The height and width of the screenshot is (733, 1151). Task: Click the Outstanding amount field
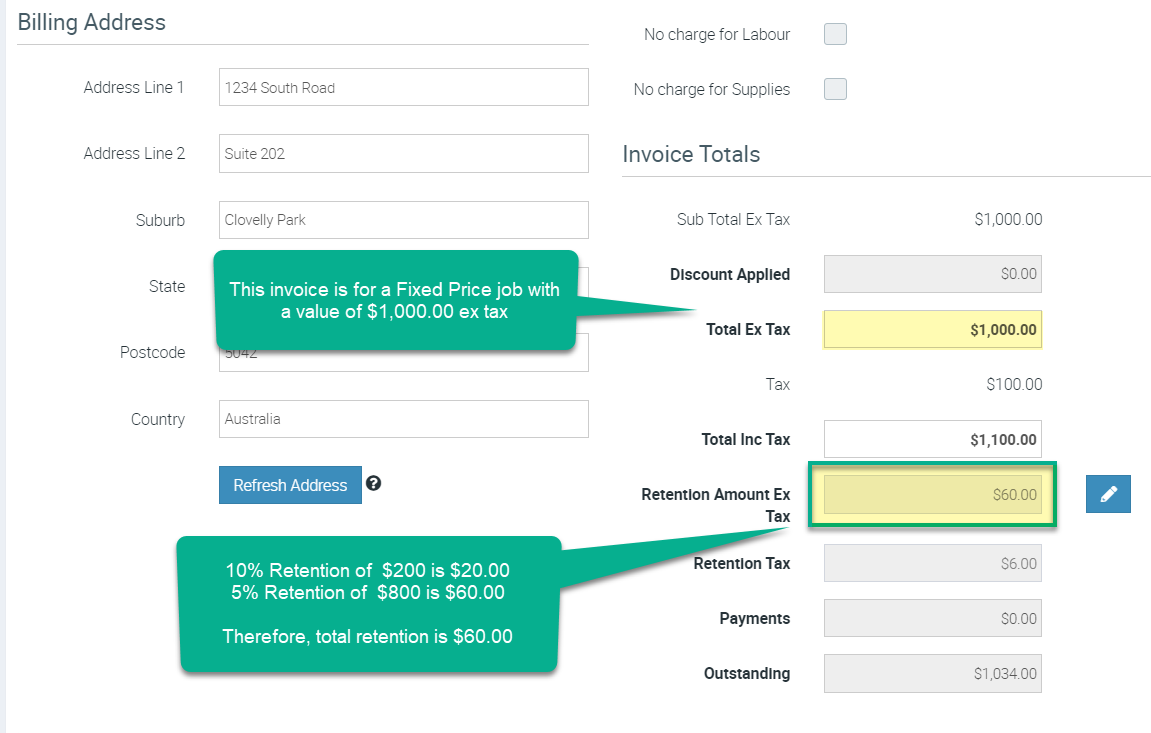pos(932,673)
